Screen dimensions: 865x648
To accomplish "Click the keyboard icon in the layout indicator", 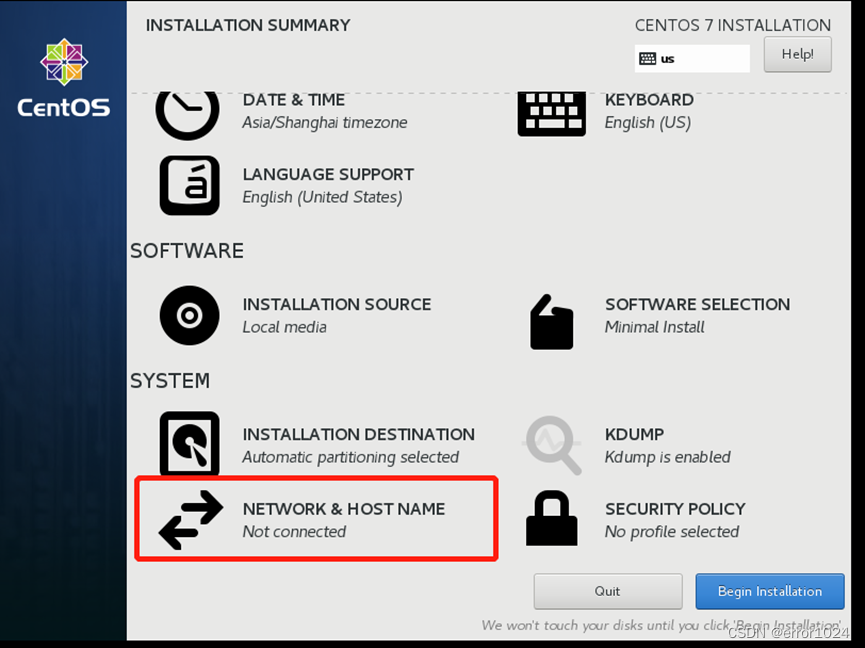I will point(647,59).
